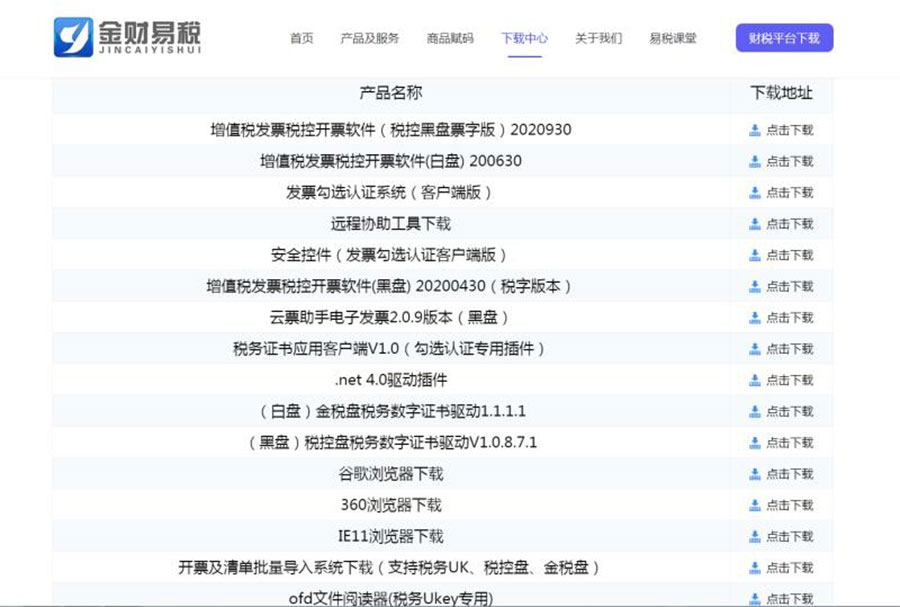Click the 下载地址 column header
900x607 pixels.
click(x=781, y=93)
